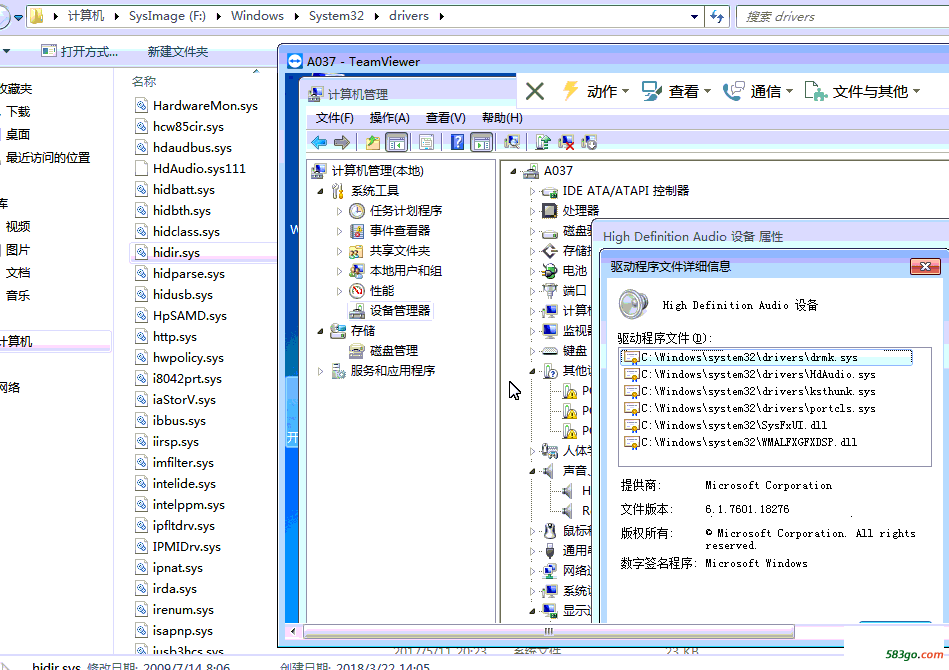Click the blue help question mark icon
Viewport: 949px width, 670px height.
coord(458,143)
